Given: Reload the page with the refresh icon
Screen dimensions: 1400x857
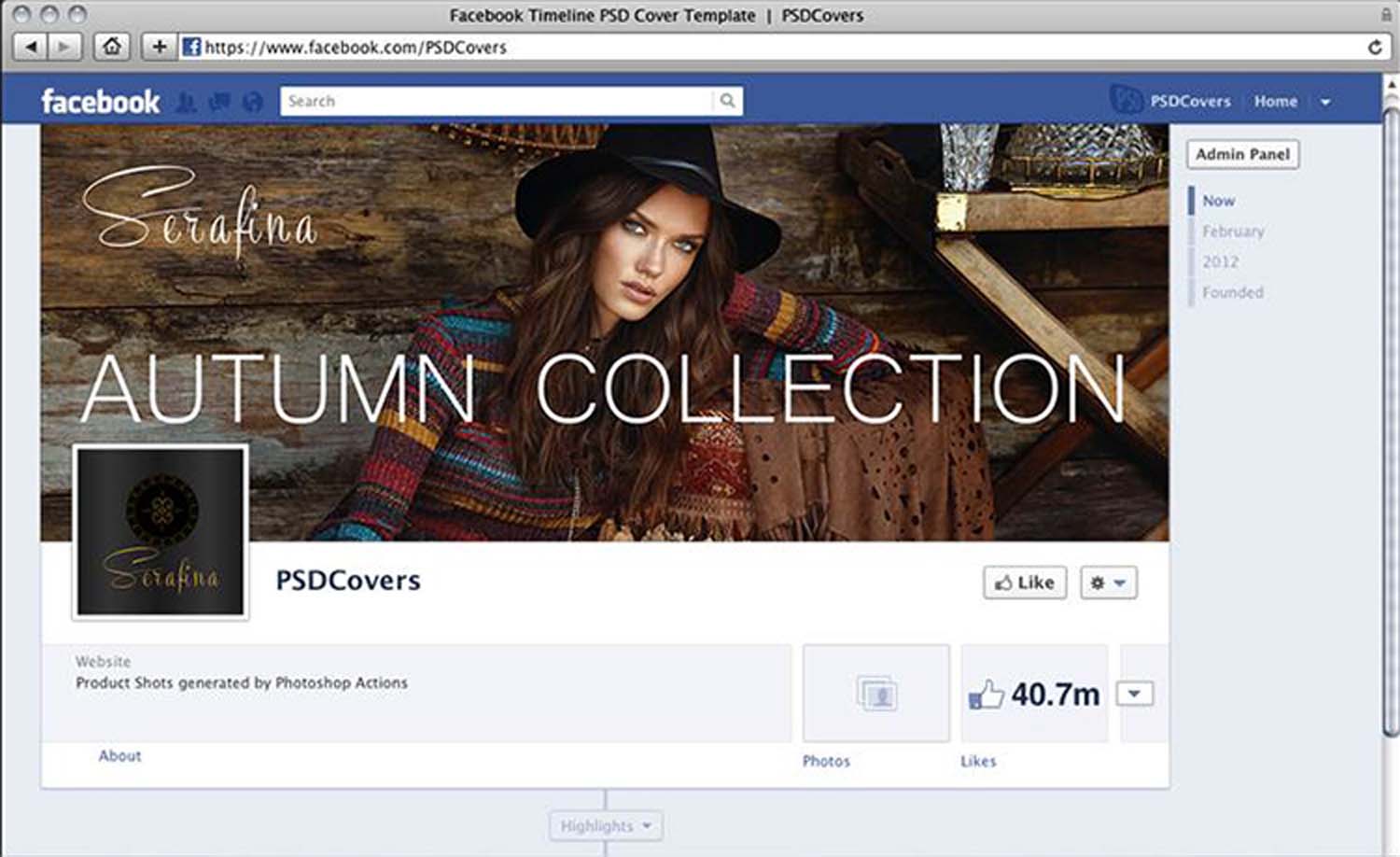Looking at the screenshot, I should click(x=1375, y=47).
